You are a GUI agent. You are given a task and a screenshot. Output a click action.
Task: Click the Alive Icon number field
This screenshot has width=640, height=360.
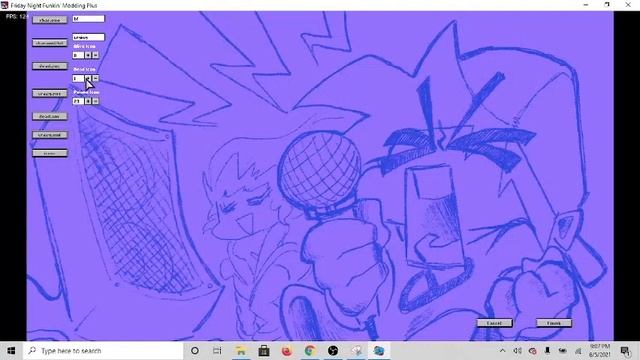tap(78, 55)
